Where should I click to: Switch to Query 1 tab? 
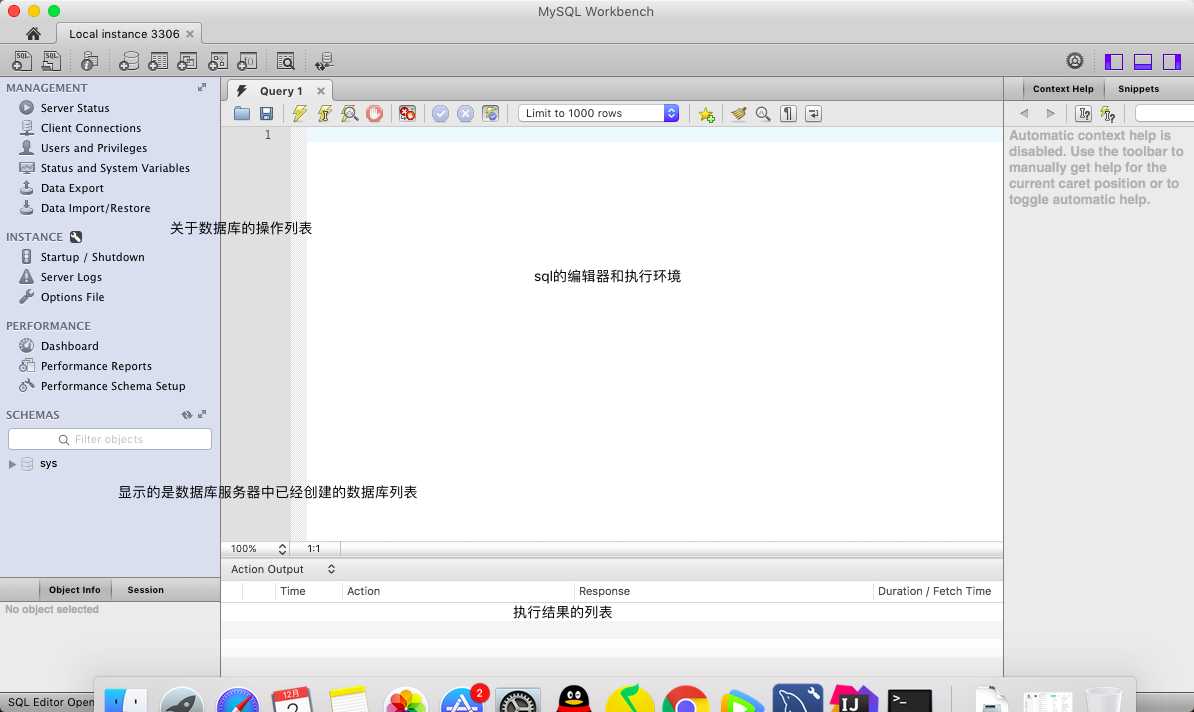tap(280, 91)
